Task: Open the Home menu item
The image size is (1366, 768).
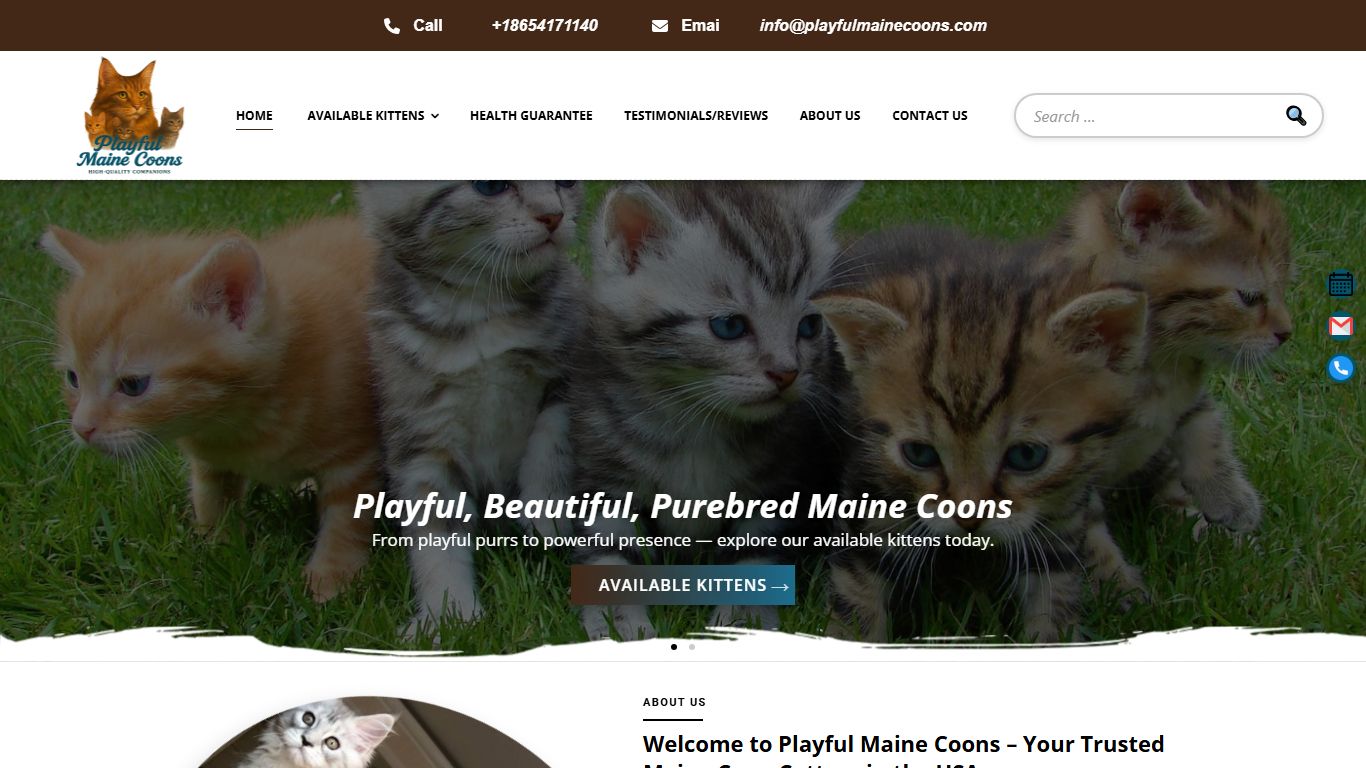Action: tap(254, 116)
